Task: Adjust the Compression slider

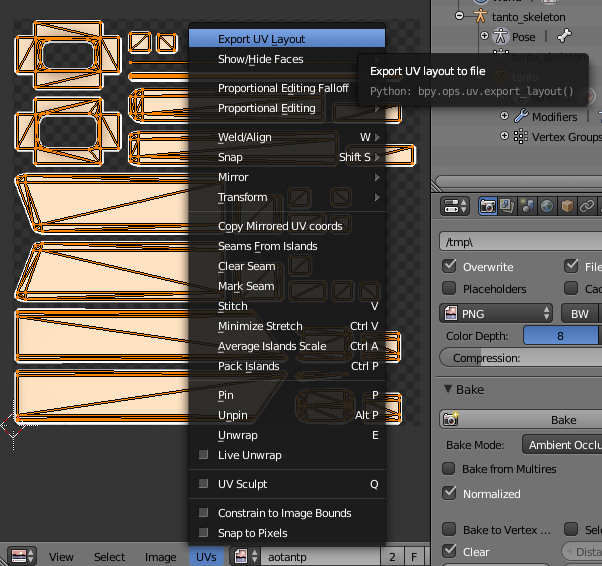Action: 521,358
